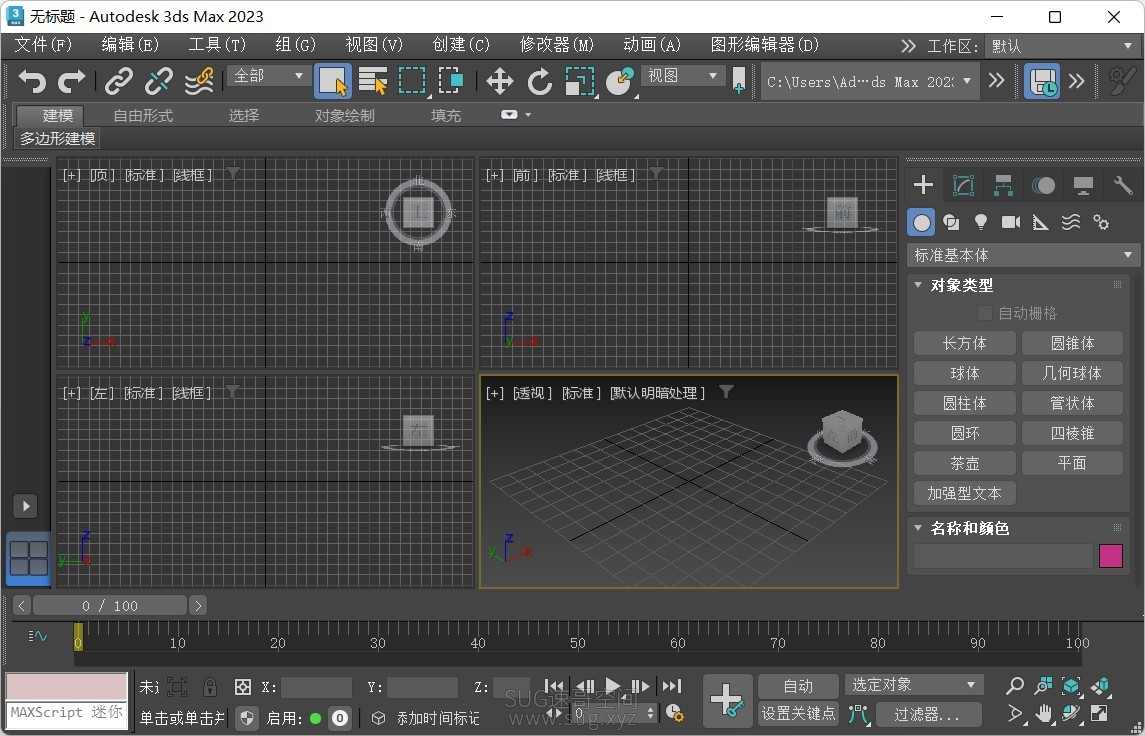
Task: Click the 几何球体 geosphere button
Action: (1072, 373)
